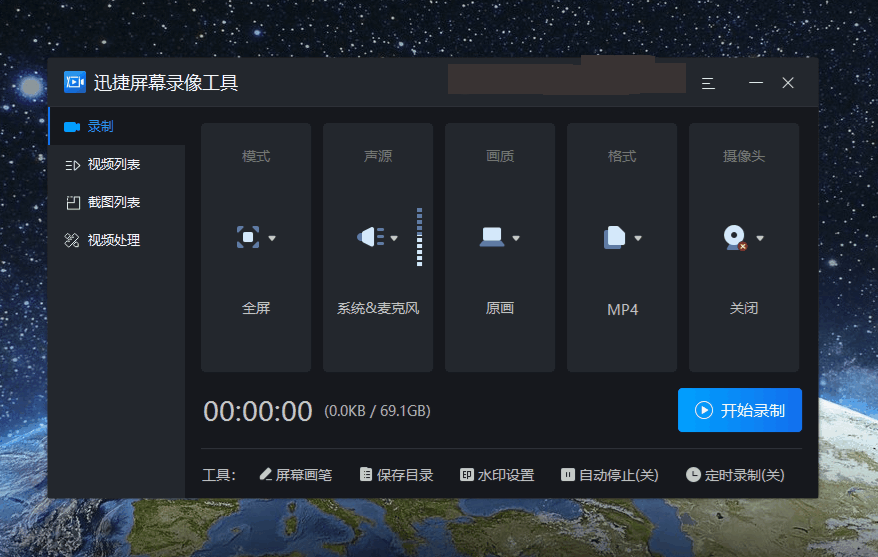This screenshot has height=557, width=878.
Task: Click the app logo icon in title bar
Action: point(75,82)
